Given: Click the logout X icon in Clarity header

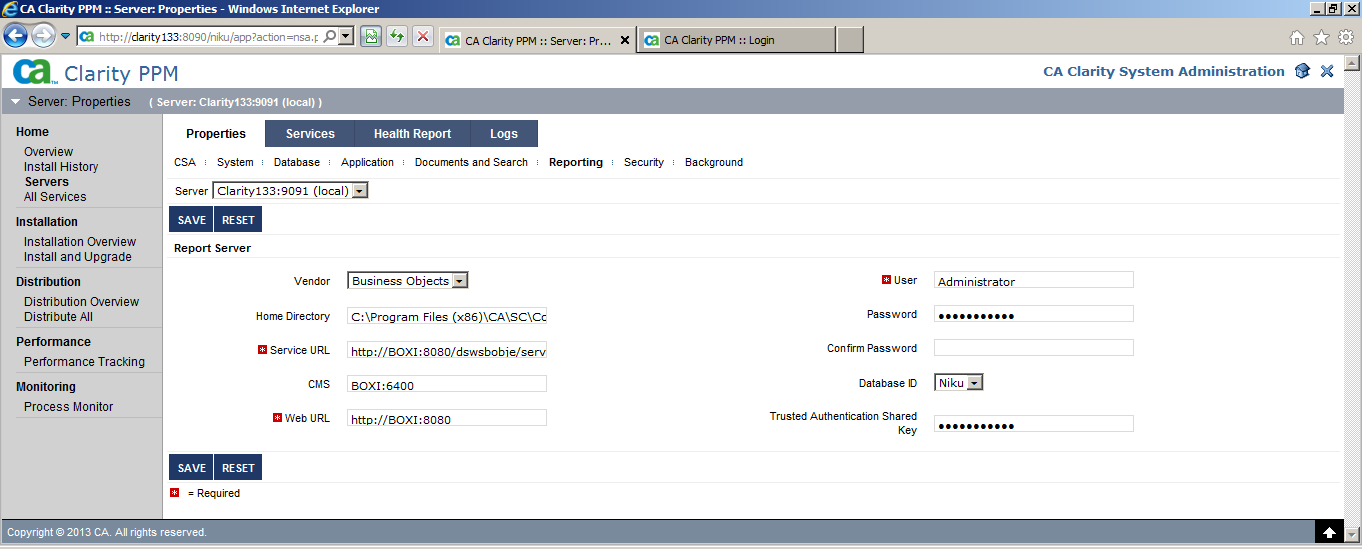Looking at the screenshot, I should [1327, 71].
